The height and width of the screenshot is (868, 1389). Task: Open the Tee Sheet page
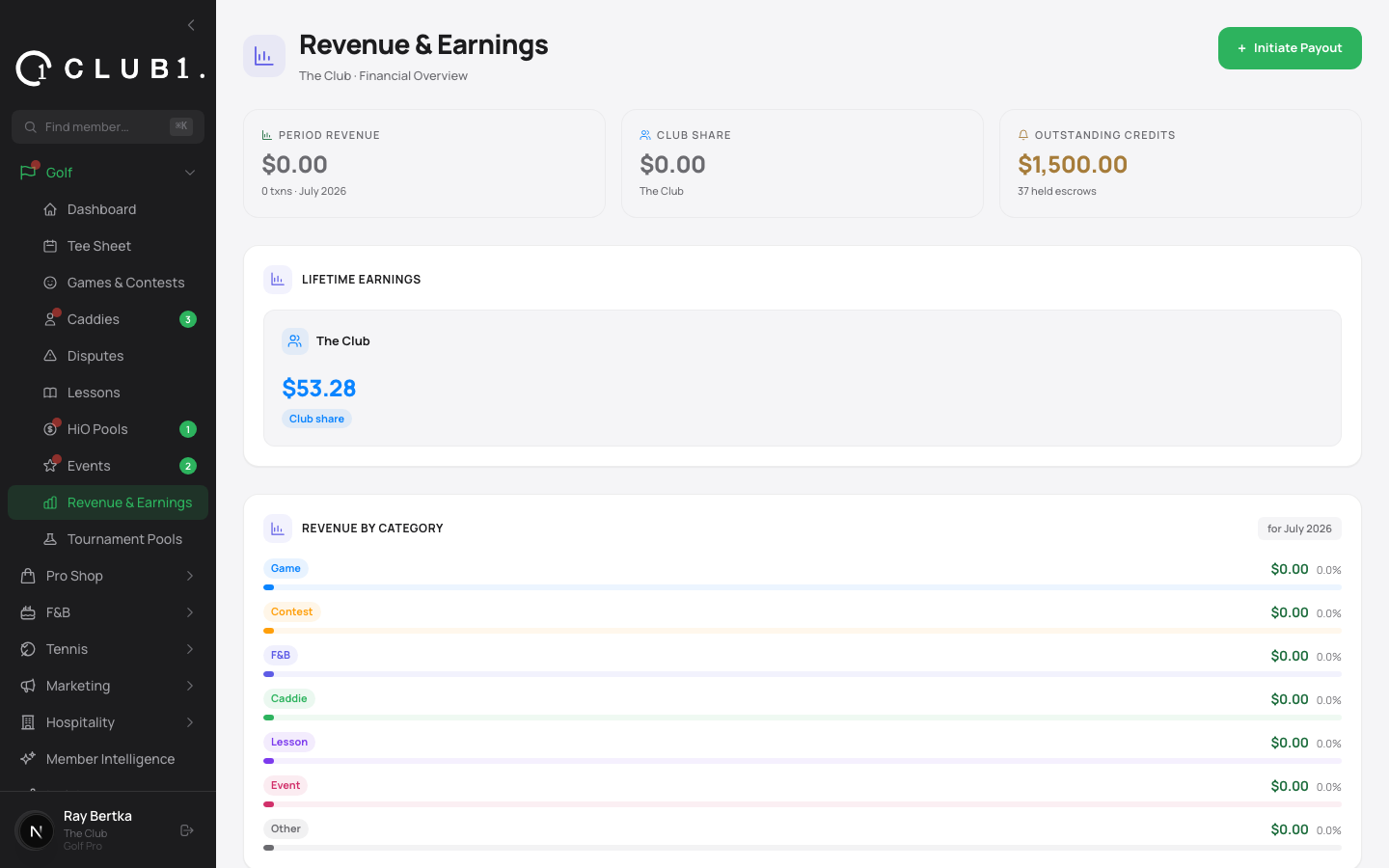tap(108, 246)
